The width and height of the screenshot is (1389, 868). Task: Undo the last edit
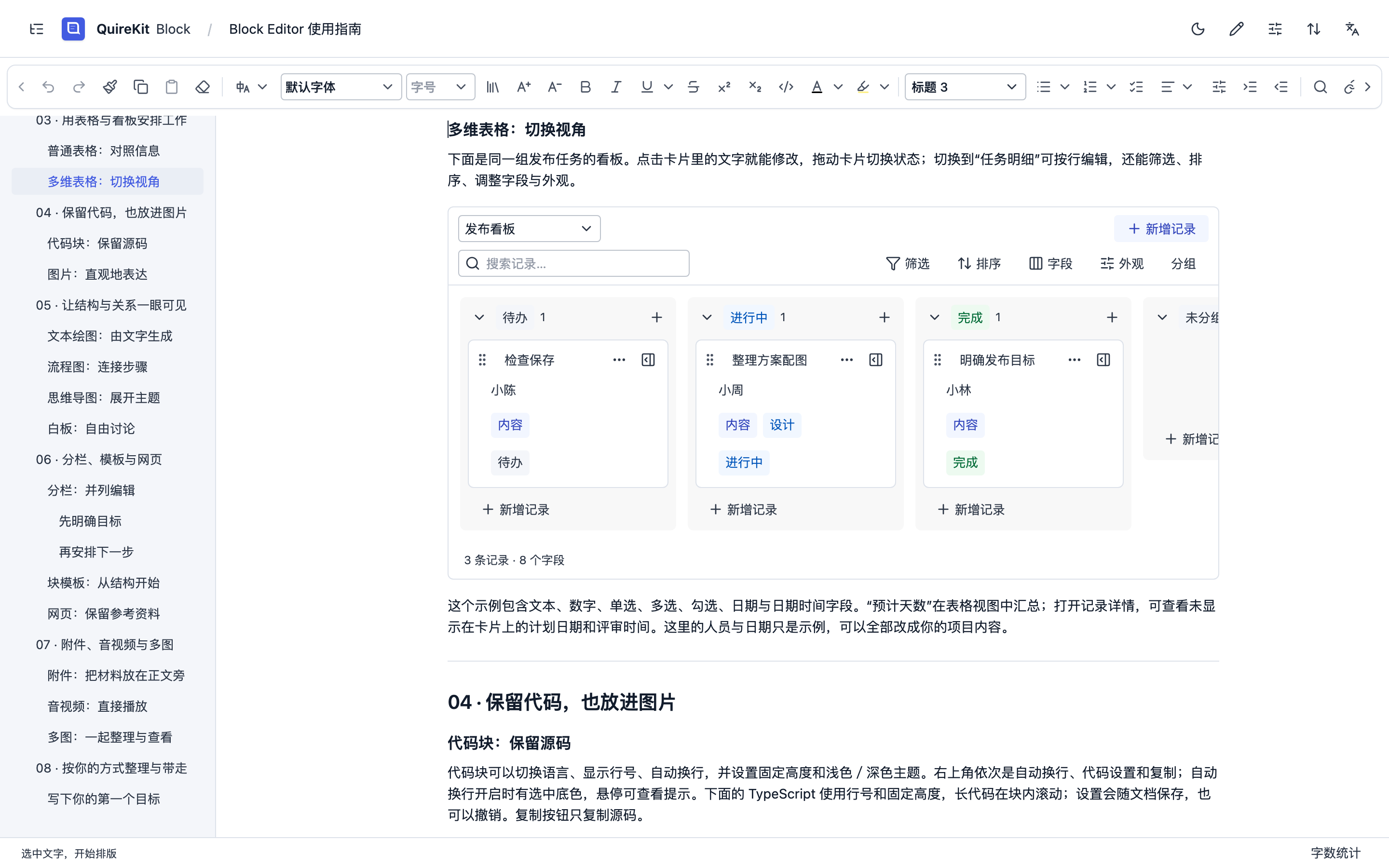click(48, 87)
